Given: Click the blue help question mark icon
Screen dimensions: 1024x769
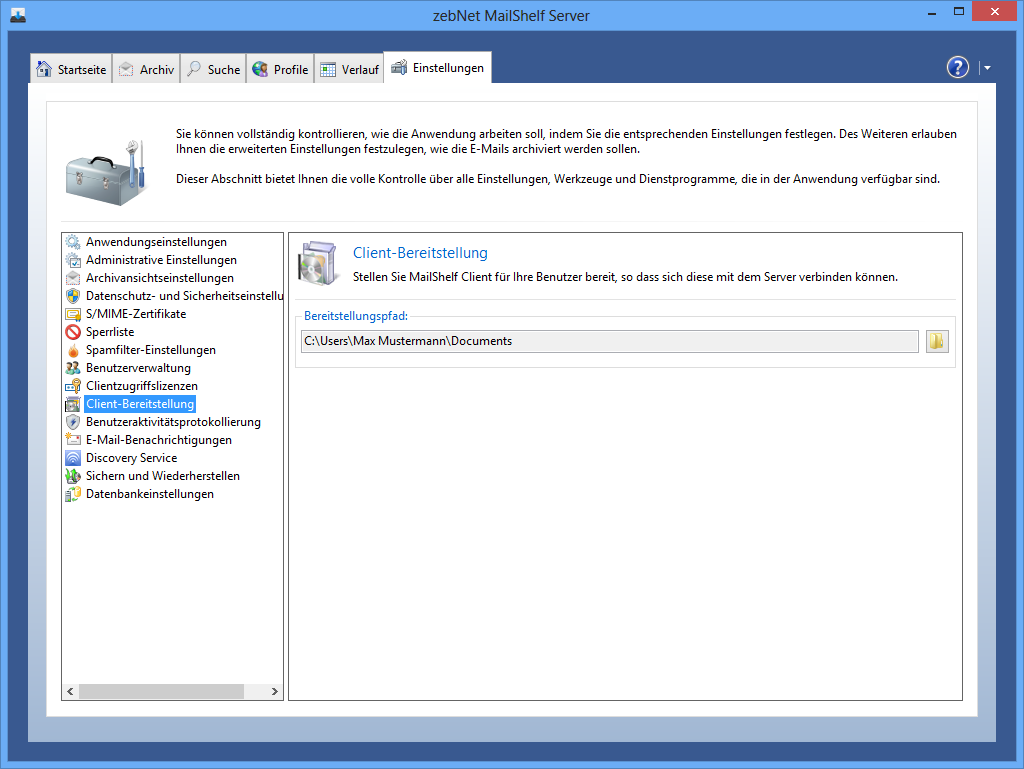Looking at the screenshot, I should click(957, 67).
